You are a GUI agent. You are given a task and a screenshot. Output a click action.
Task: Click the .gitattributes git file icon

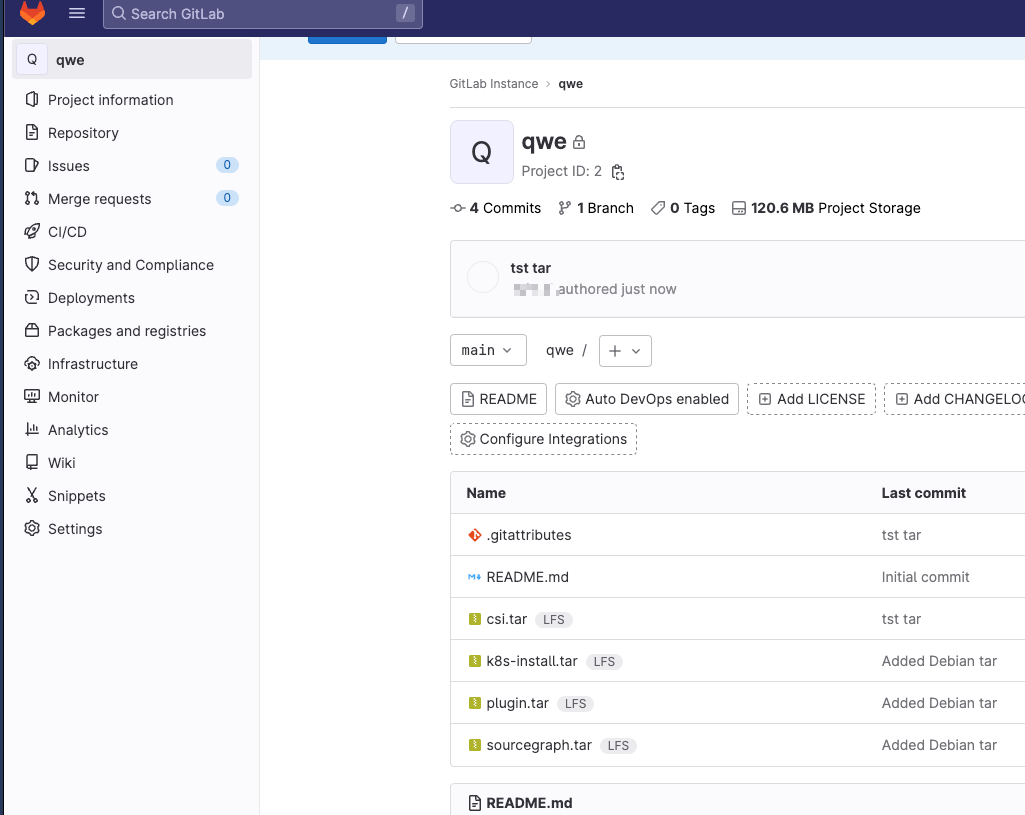tap(475, 535)
